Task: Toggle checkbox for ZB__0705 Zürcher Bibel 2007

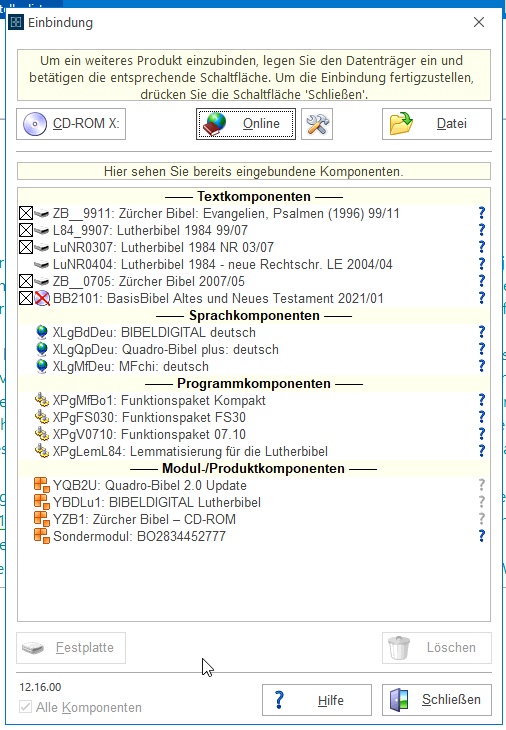Action: pos(26,281)
